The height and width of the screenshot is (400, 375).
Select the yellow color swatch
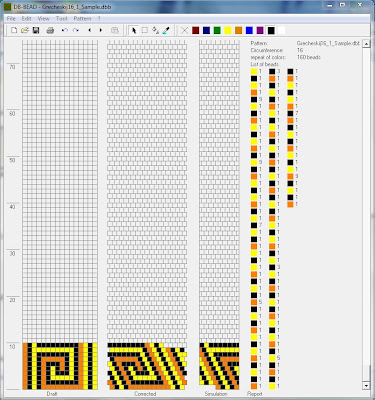pyautogui.click(x=228, y=31)
